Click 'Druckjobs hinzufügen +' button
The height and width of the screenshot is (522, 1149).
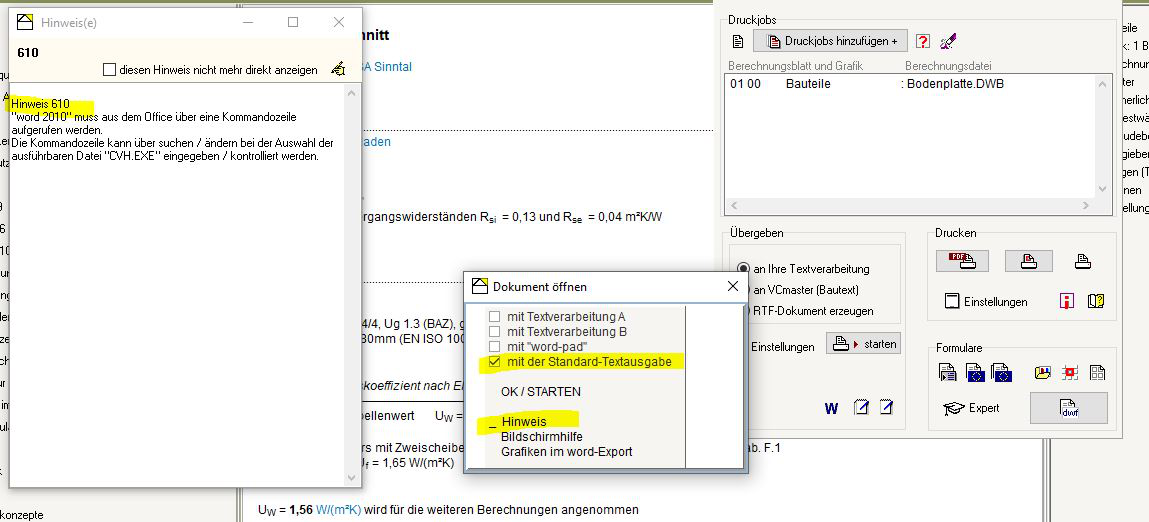pos(830,41)
